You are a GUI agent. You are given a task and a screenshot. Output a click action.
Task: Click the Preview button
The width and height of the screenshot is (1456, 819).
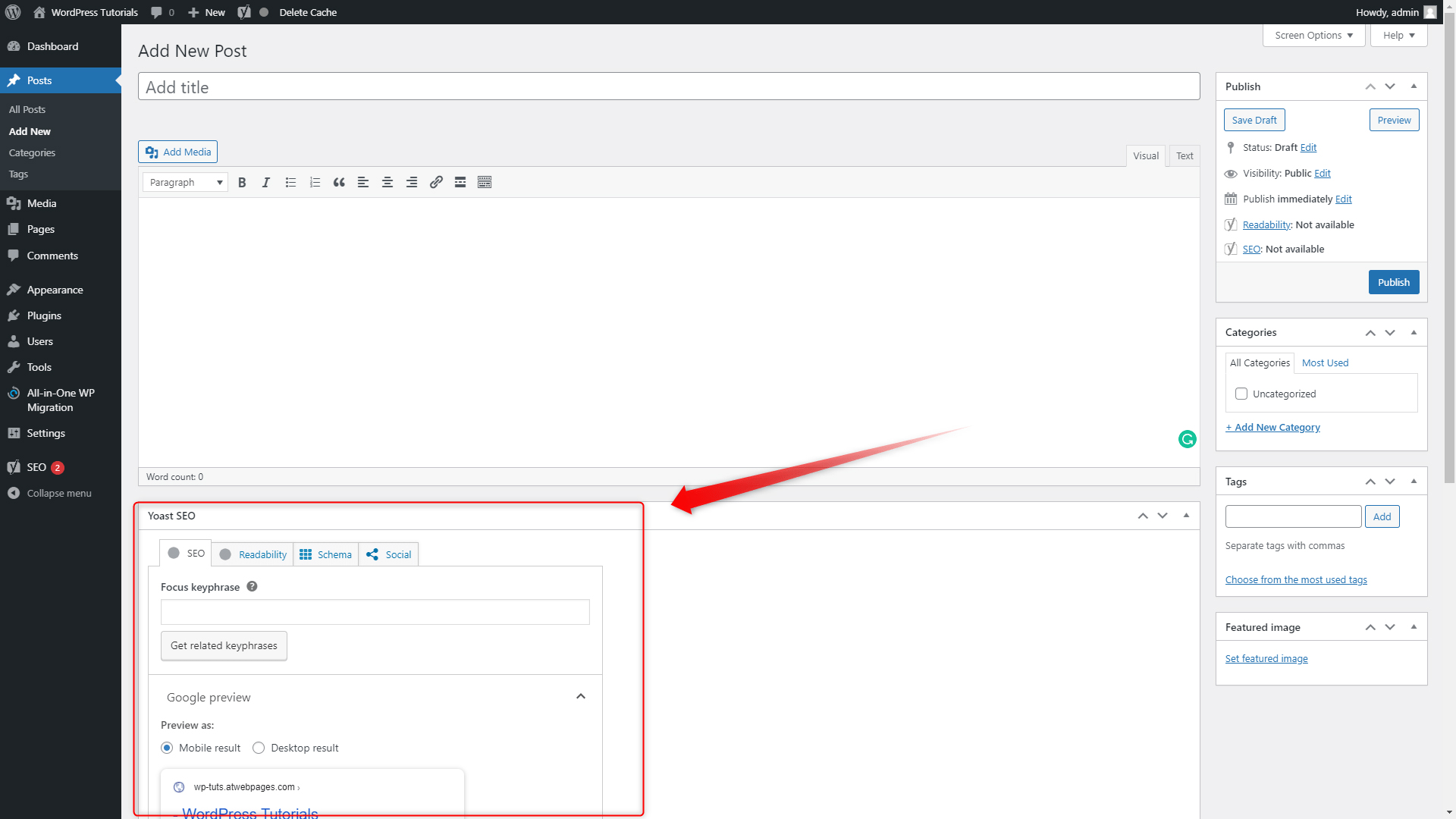[1394, 120]
